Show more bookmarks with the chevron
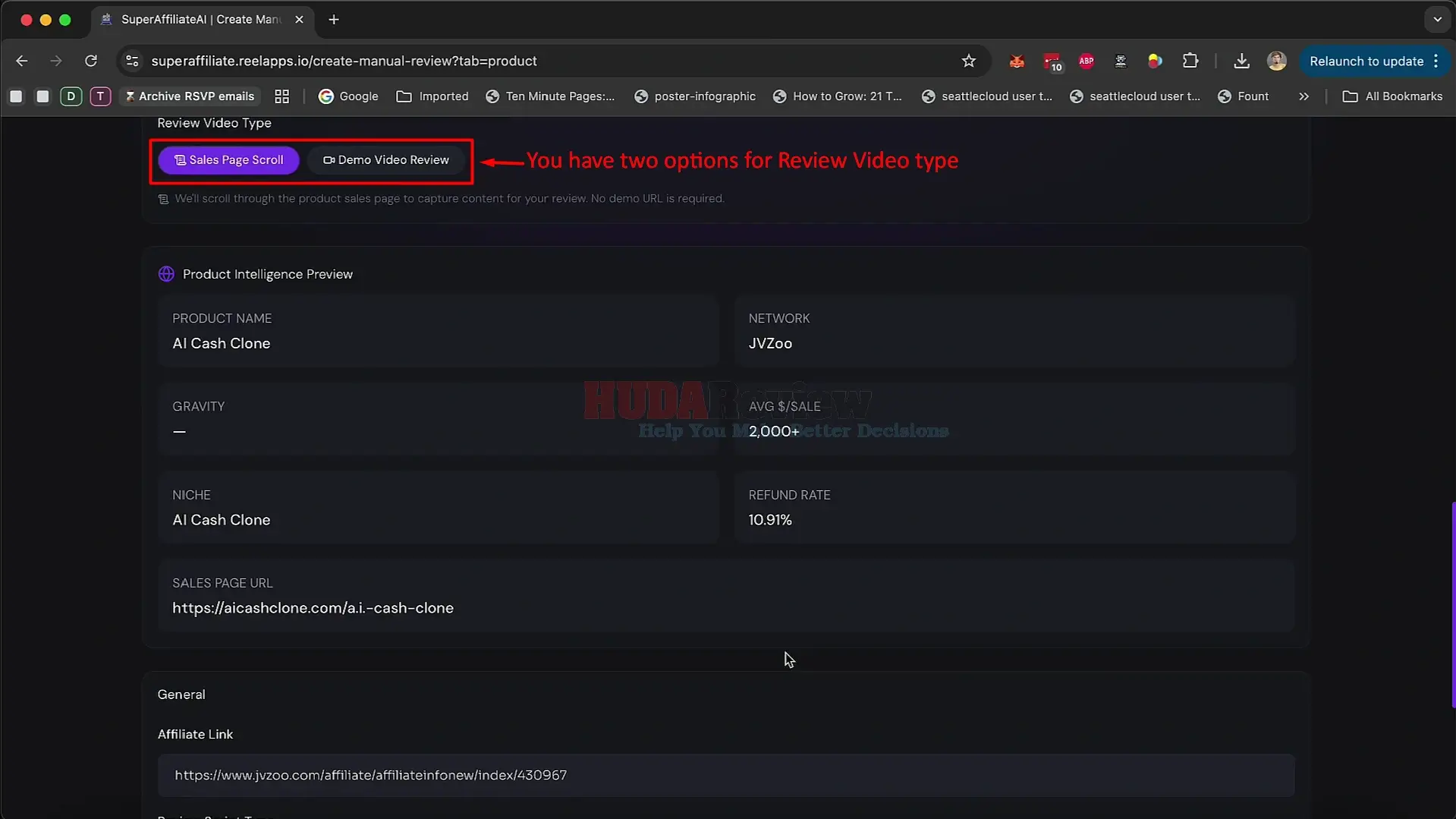The width and height of the screenshot is (1456, 819). coord(1303,96)
